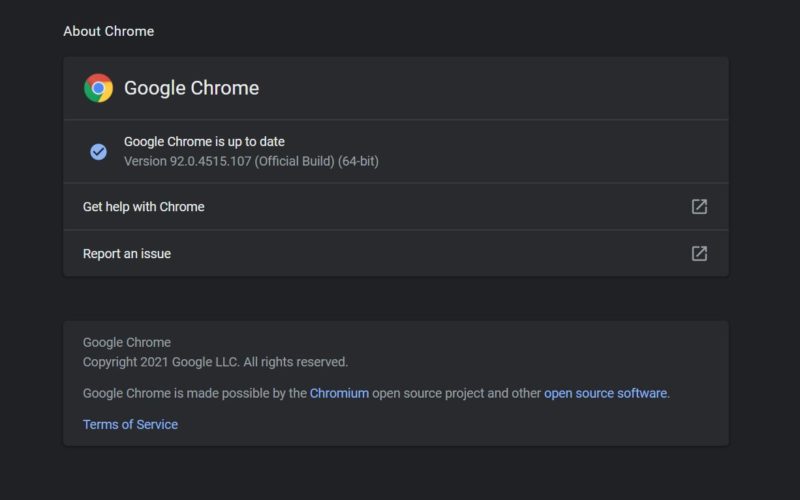Viewport: 800px width, 500px height.
Task: Open the open source software link
Action: (606, 393)
